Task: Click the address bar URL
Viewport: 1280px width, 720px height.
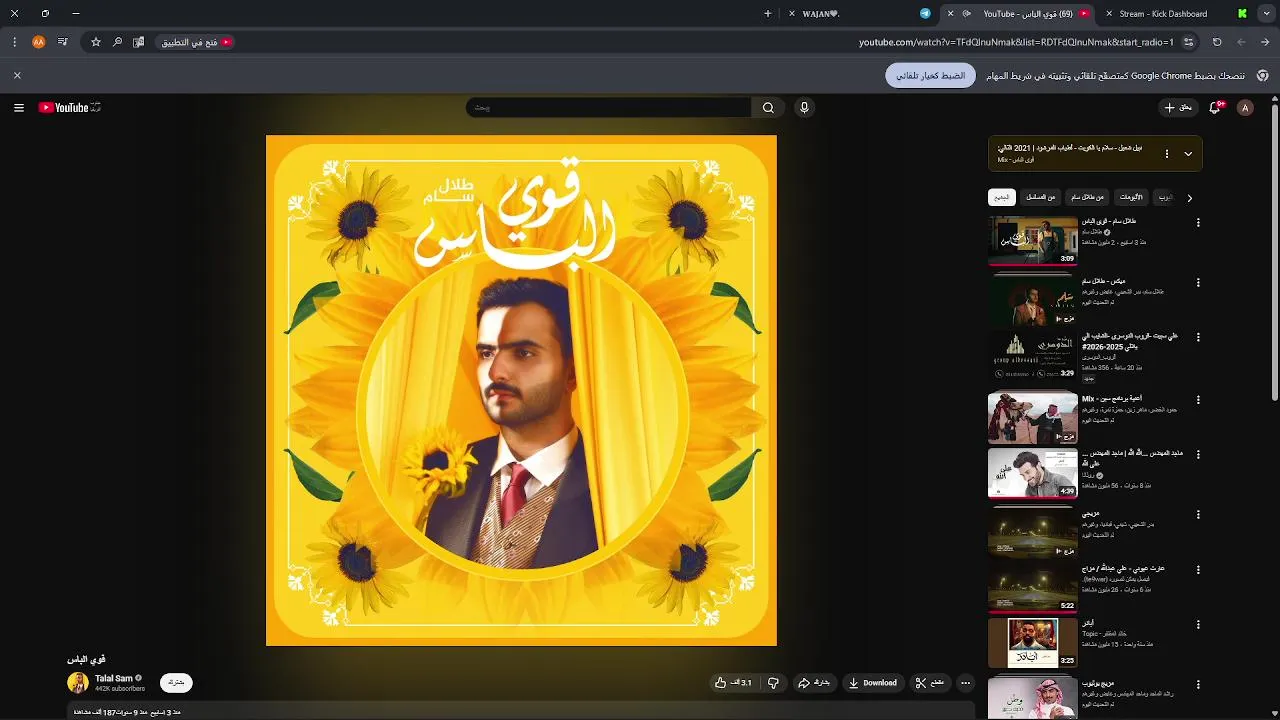Action: point(1016,42)
